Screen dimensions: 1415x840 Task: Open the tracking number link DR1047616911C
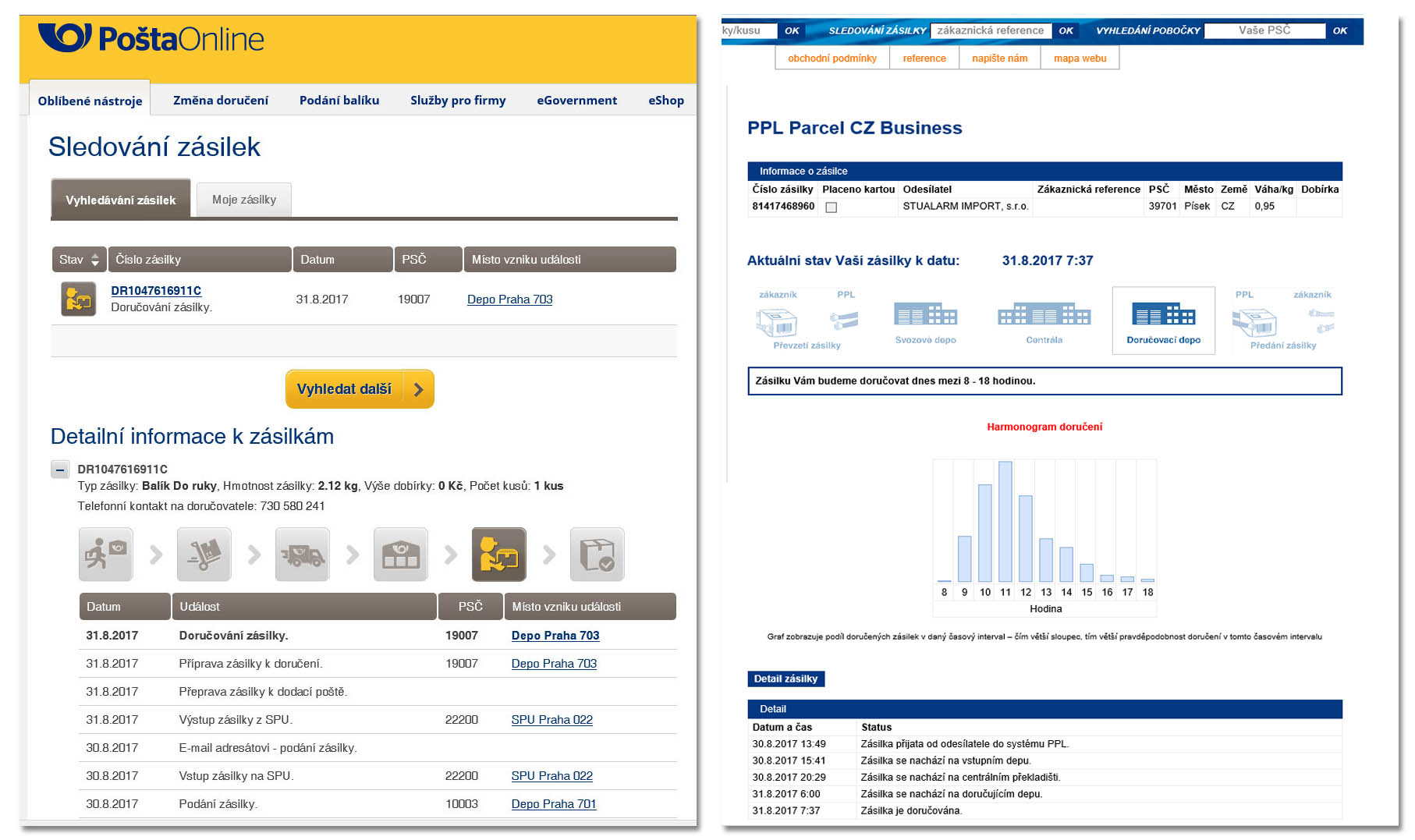coord(156,291)
